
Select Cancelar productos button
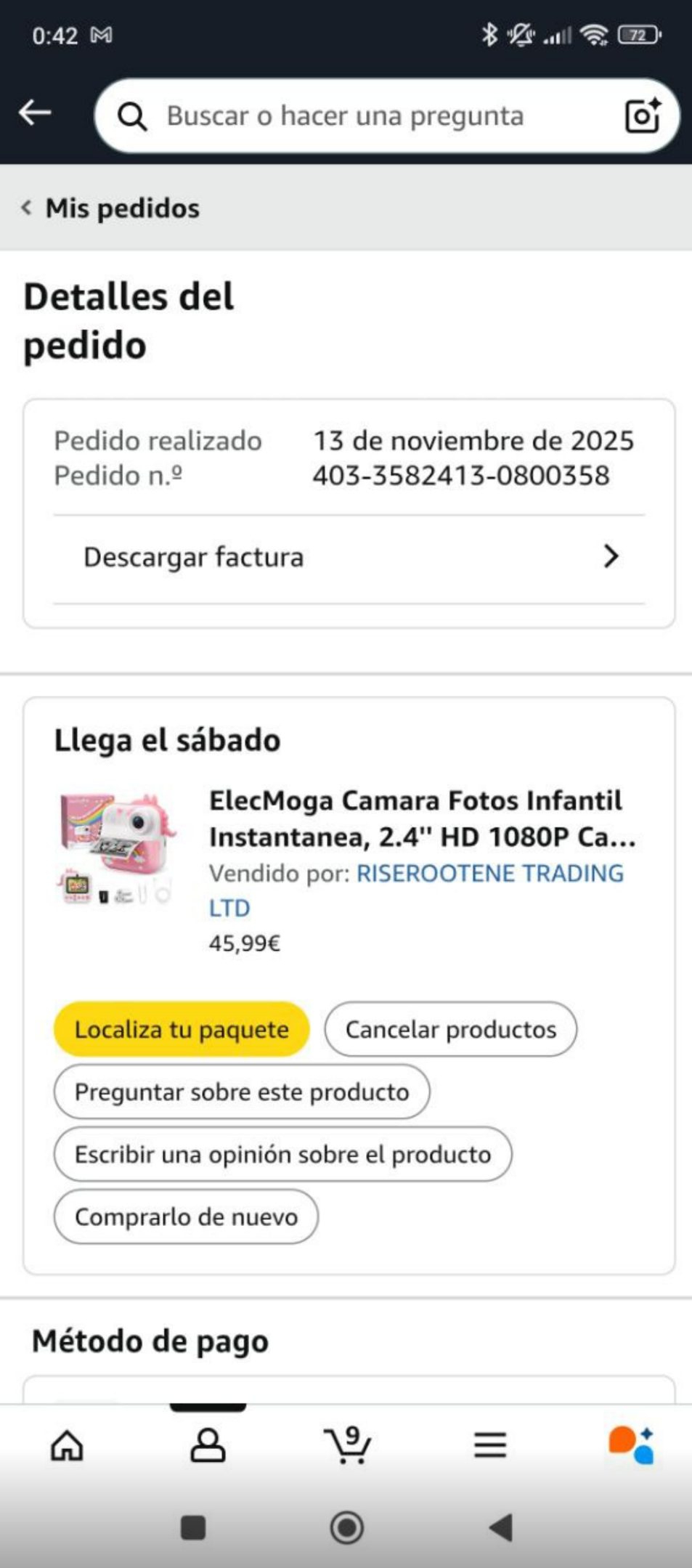click(x=451, y=1029)
